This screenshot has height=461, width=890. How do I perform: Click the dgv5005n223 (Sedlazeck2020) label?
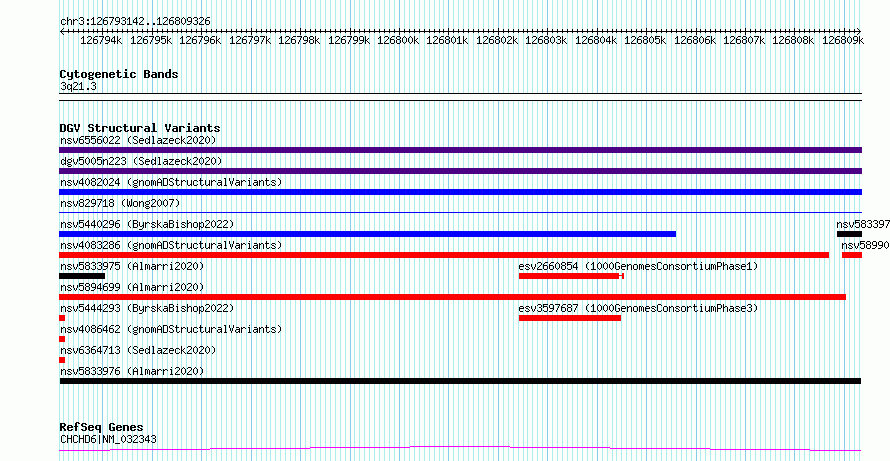(141, 161)
